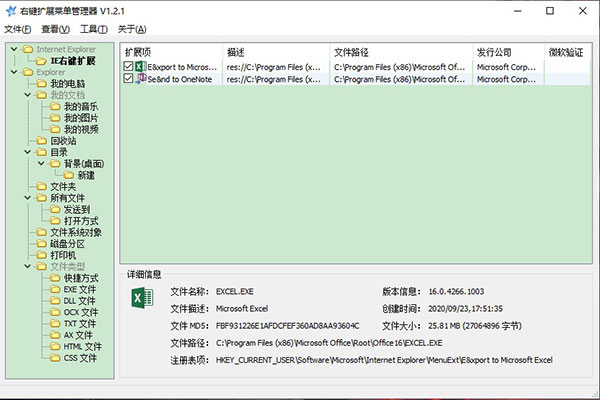
Task: Click the EXCEL.EXE file name value
Action: (235, 292)
